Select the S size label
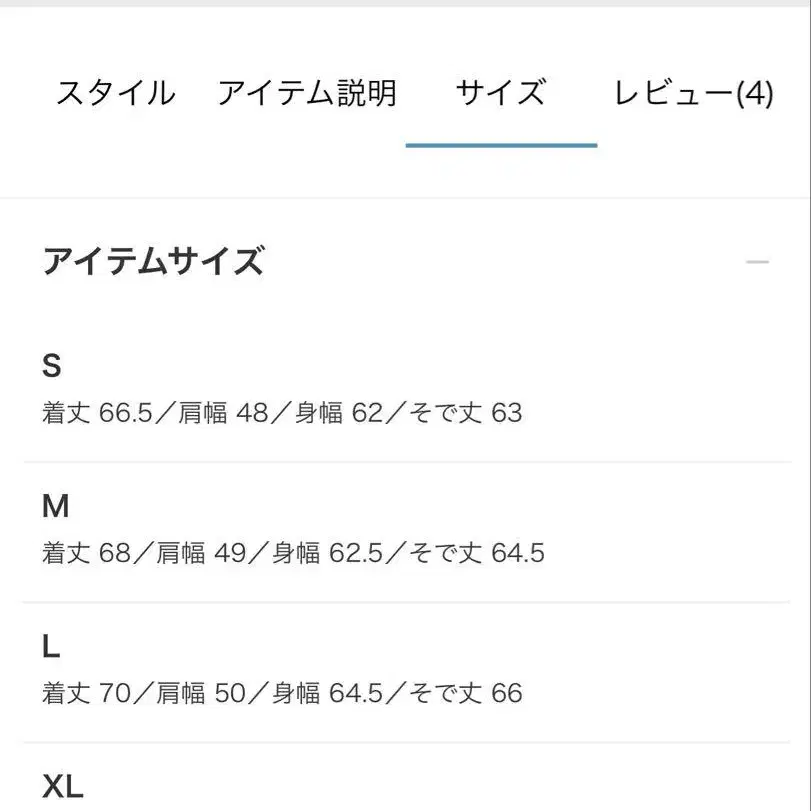The image size is (811, 811). pos(52,366)
